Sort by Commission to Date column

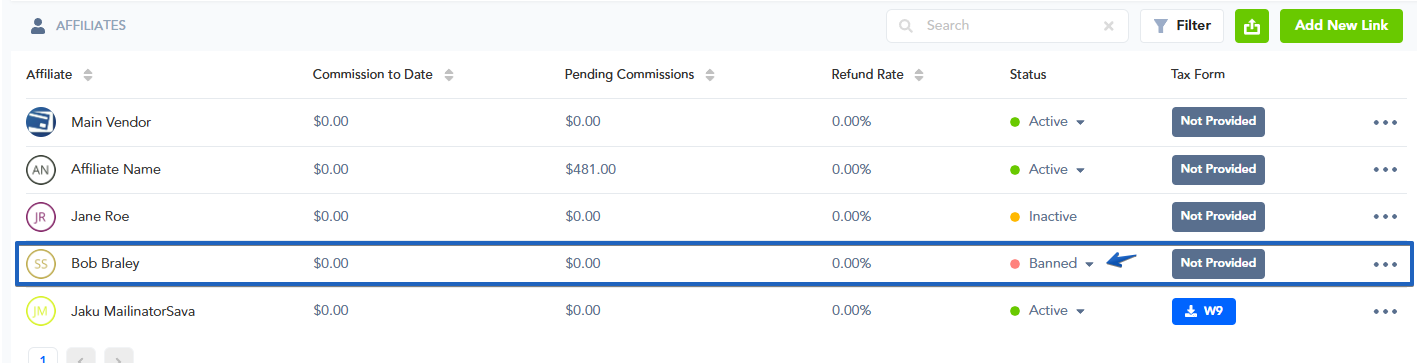pos(449,75)
